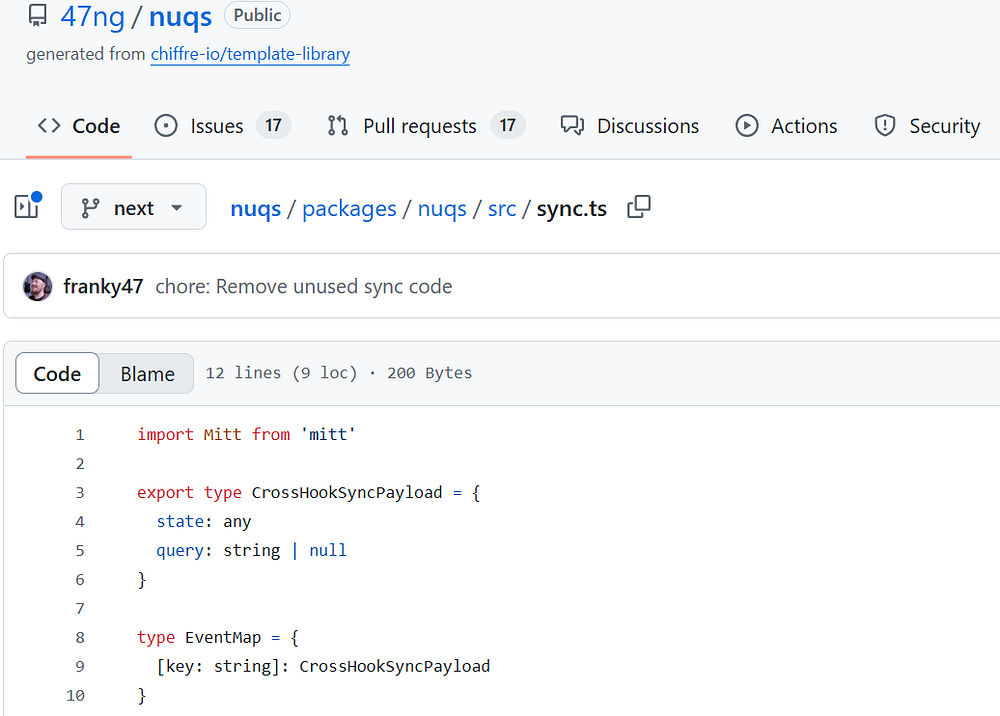
Task: Click the Actions play icon
Action: [x=747, y=126]
